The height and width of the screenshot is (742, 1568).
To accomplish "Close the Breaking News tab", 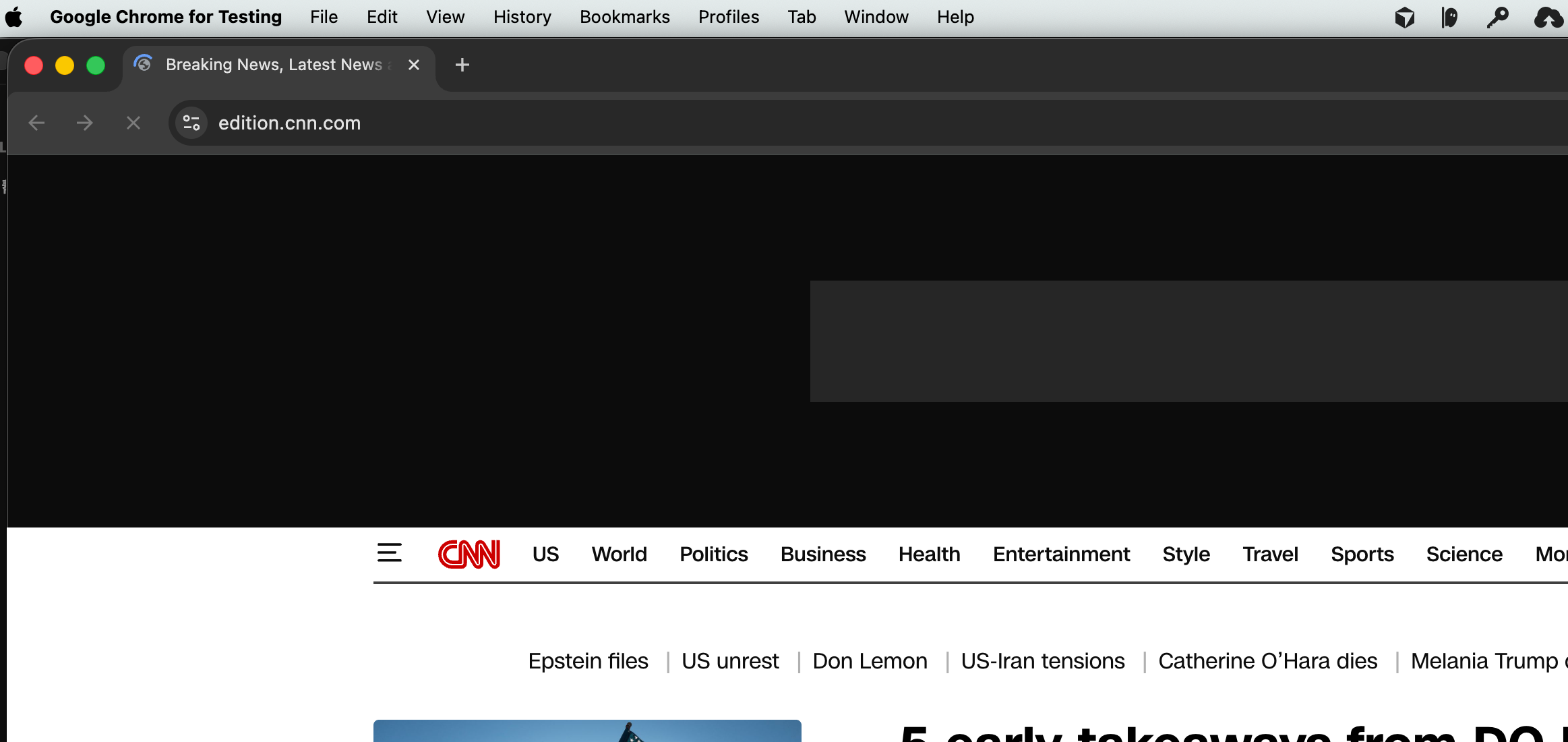I will tap(414, 65).
